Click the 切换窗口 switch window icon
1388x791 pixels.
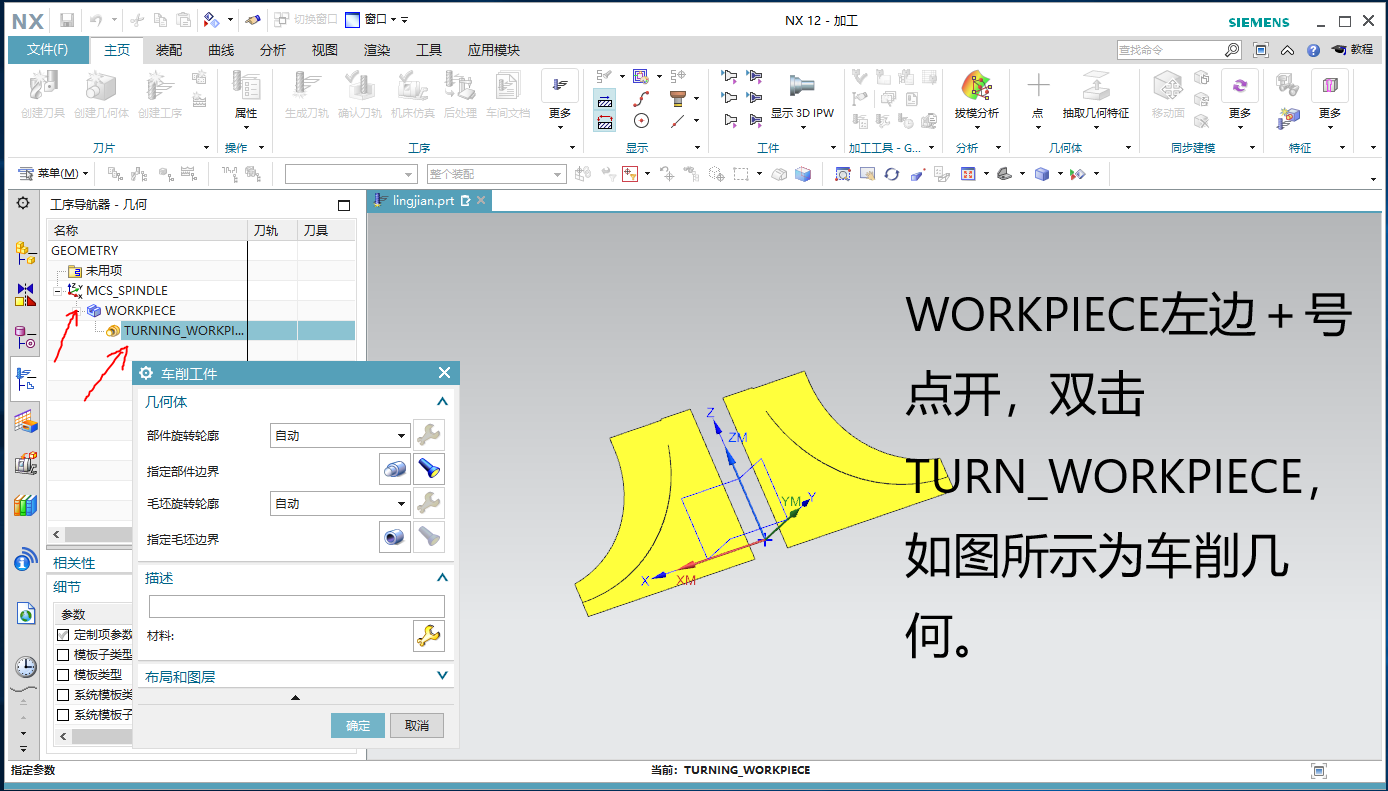click(x=305, y=19)
